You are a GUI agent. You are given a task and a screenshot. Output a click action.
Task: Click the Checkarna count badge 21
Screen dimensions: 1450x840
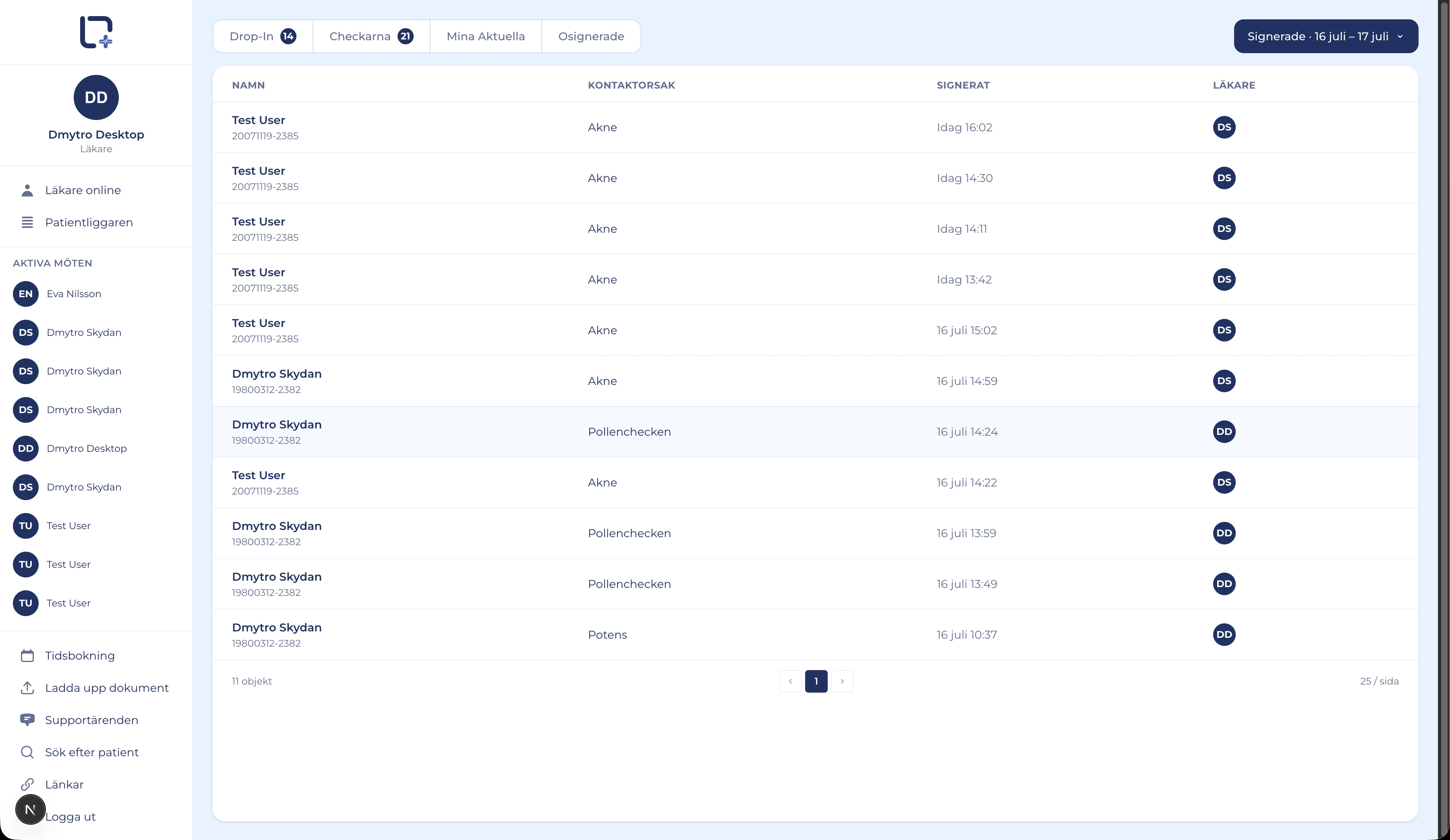tap(406, 36)
